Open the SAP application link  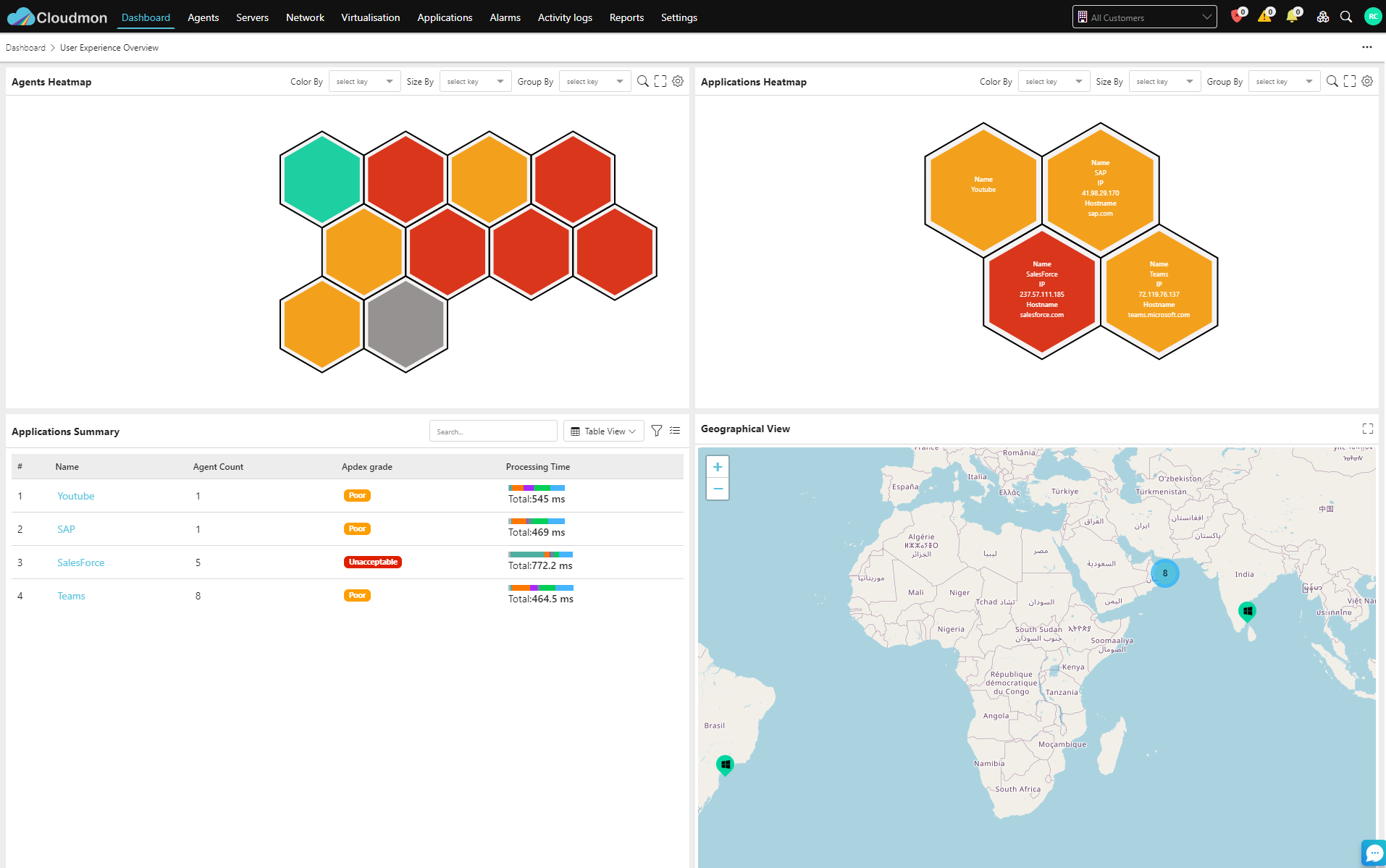pos(66,529)
